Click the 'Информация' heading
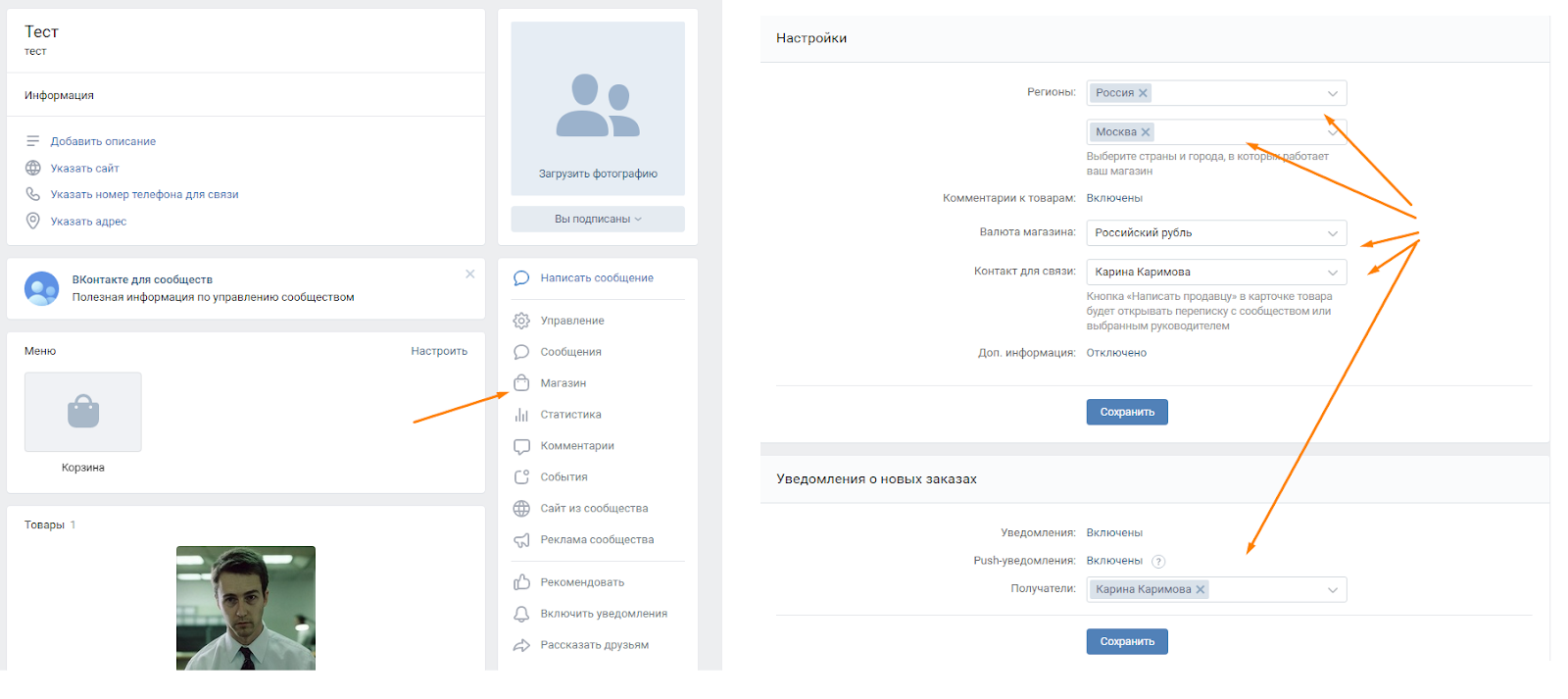This screenshot has width=1568, height=699. [x=59, y=95]
